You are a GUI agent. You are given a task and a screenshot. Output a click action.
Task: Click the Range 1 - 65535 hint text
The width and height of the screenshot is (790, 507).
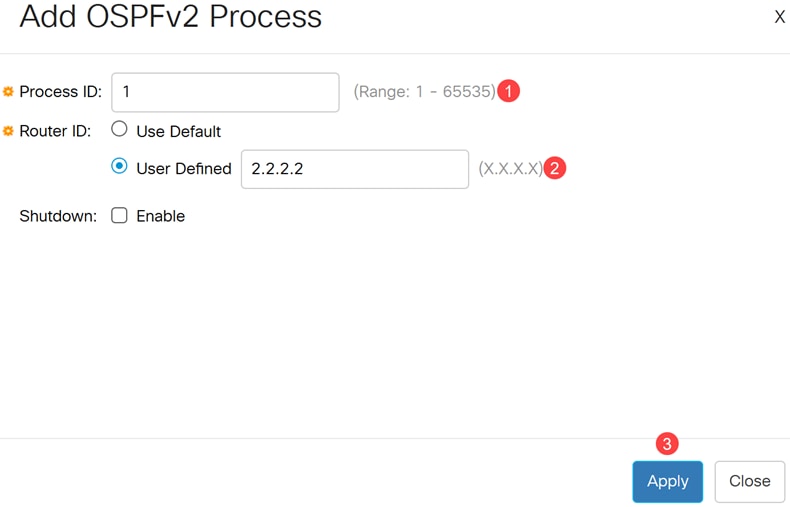[424, 92]
